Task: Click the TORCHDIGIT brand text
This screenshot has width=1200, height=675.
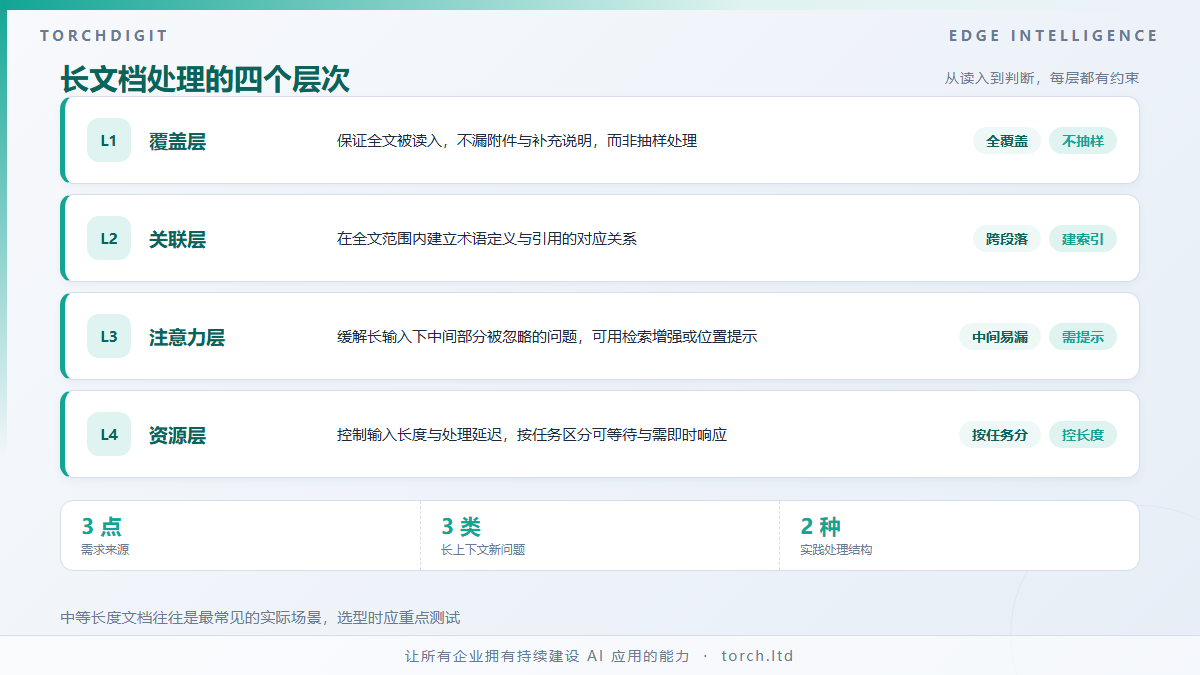Action: tap(104, 36)
